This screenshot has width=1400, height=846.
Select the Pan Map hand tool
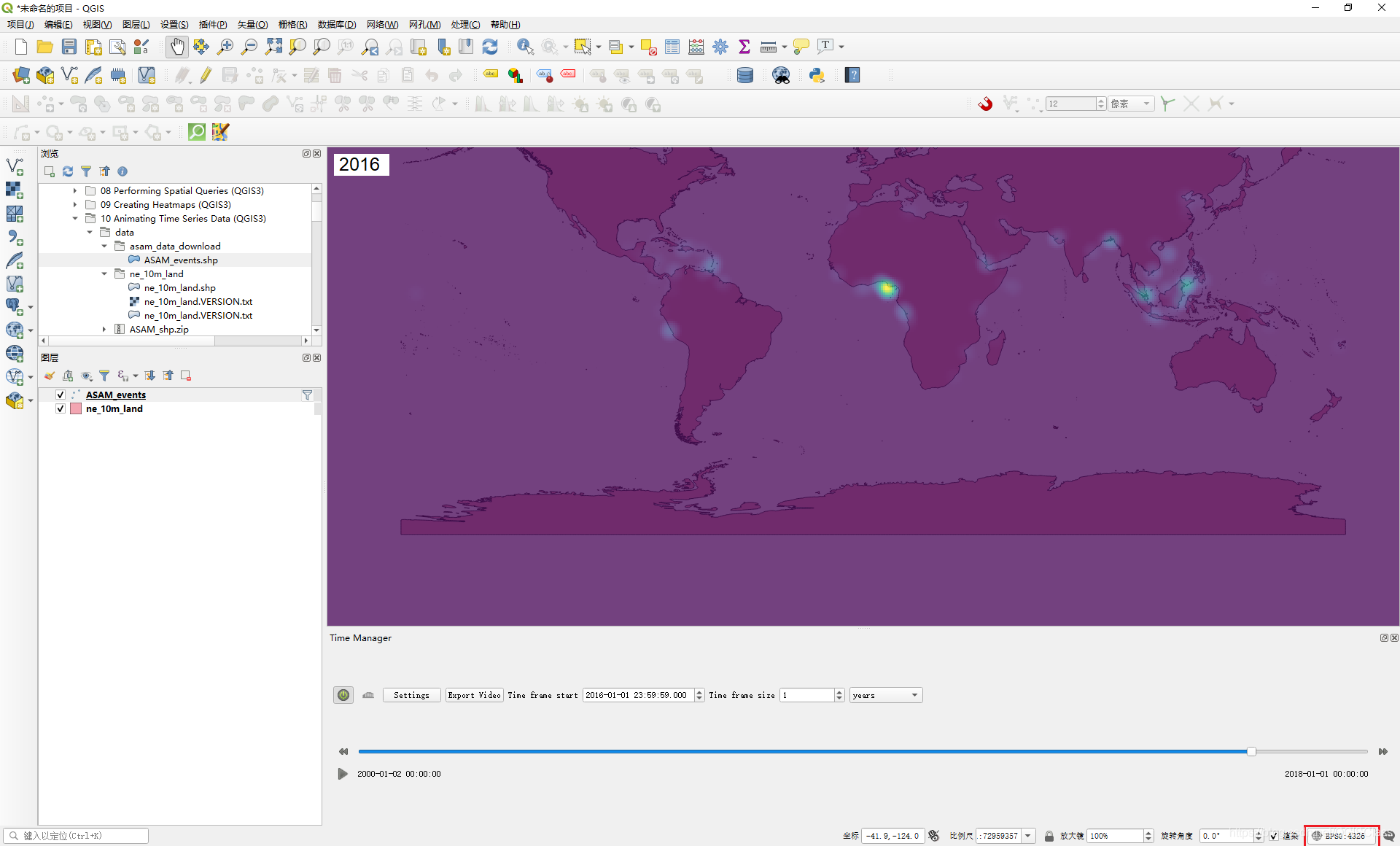pyautogui.click(x=177, y=47)
